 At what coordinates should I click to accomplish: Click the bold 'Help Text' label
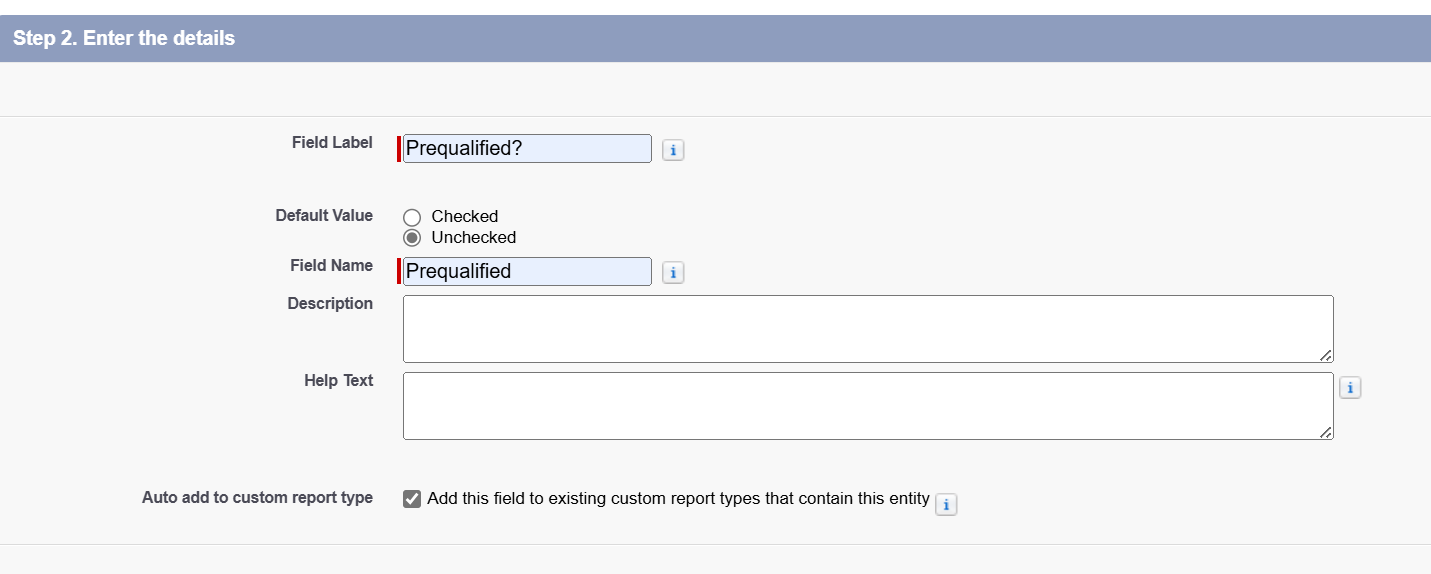tap(338, 380)
